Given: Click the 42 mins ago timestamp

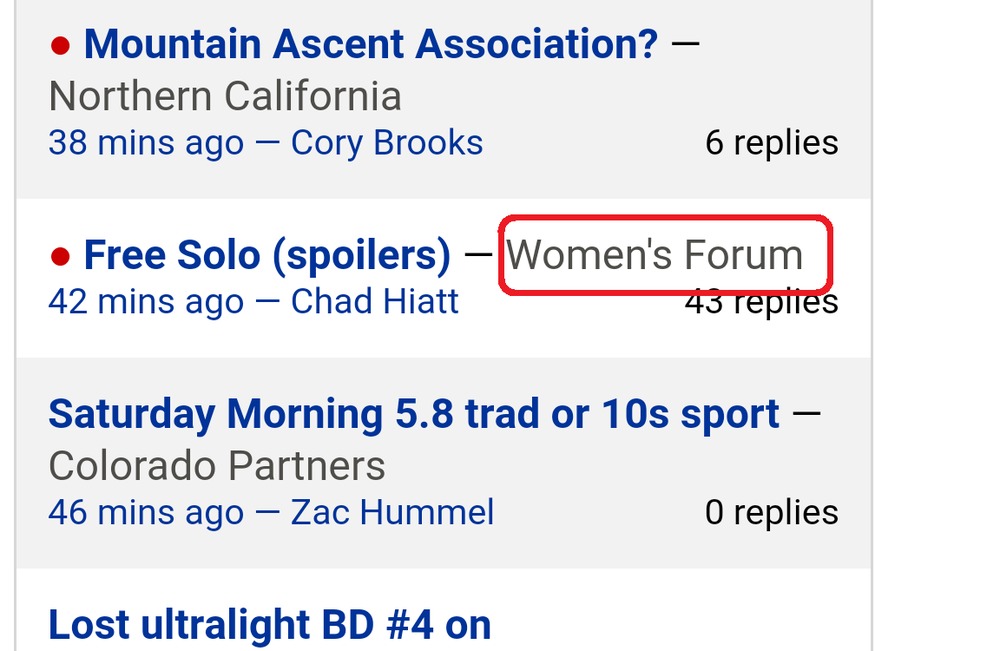Looking at the screenshot, I should [x=146, y=301].
